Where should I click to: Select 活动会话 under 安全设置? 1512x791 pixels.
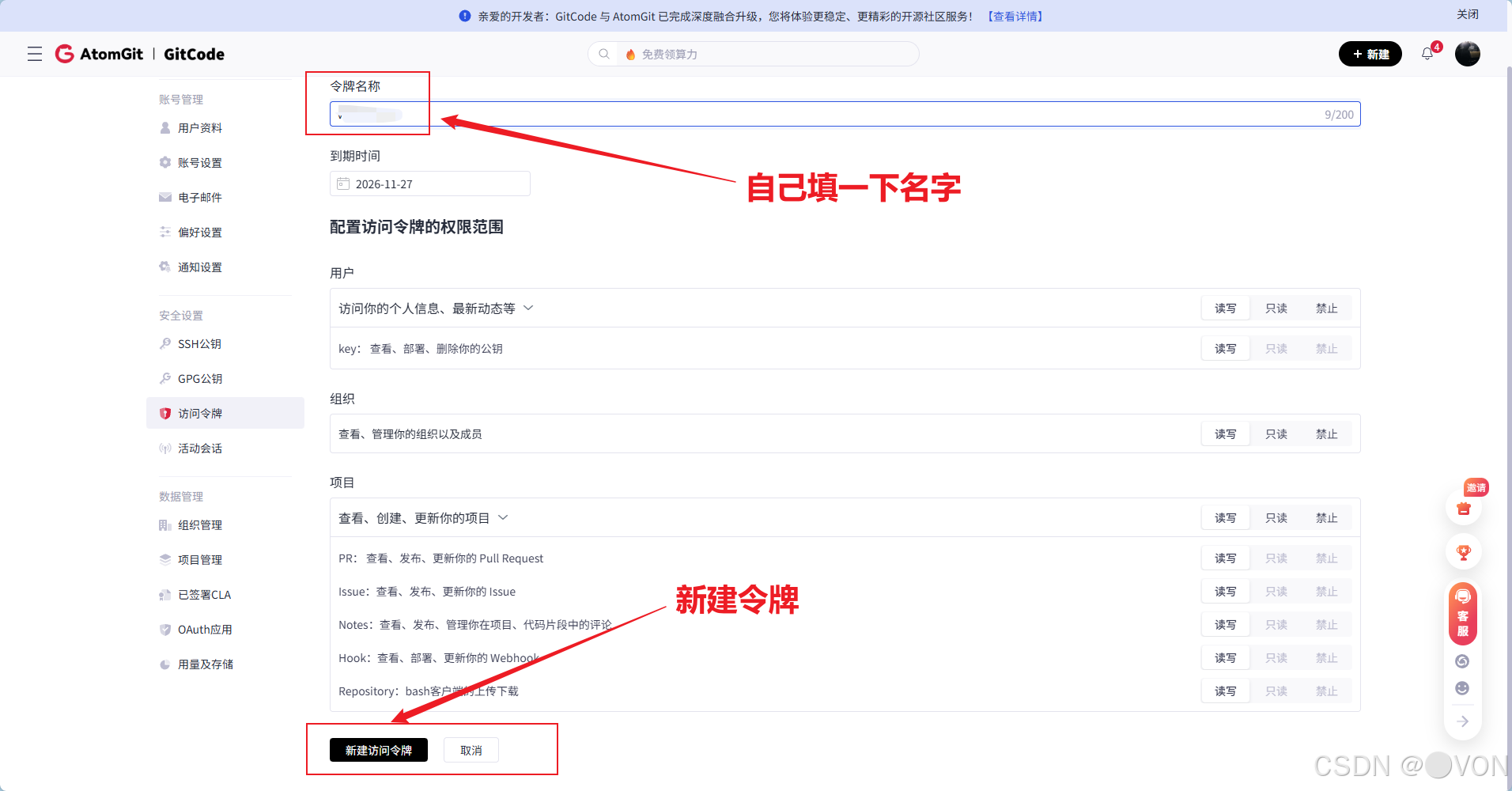coord(198,448)
